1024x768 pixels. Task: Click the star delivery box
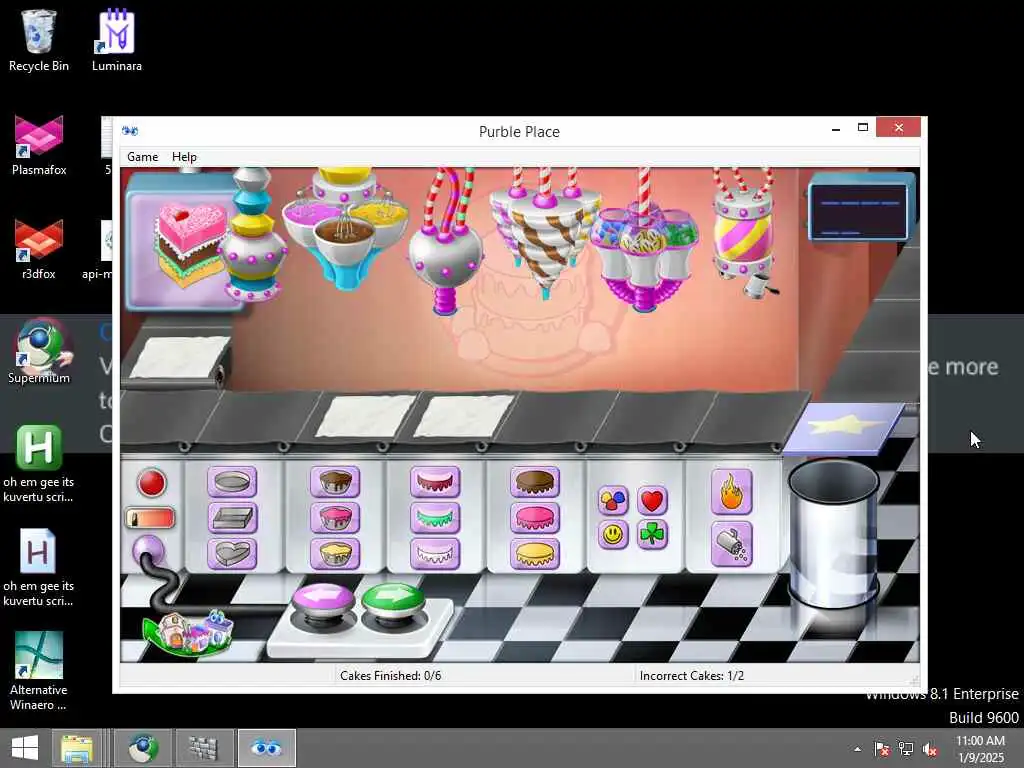click(844, 428)
